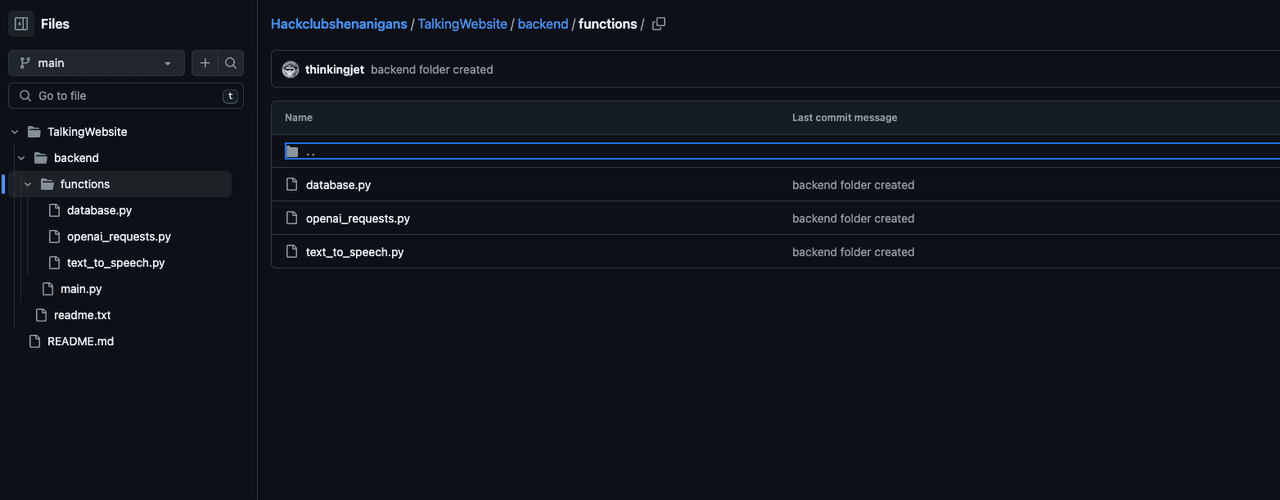This screenshot has width=1280, height=500.
Task: Select readme.txt in the file tree
Action: [x=82, y=315]
